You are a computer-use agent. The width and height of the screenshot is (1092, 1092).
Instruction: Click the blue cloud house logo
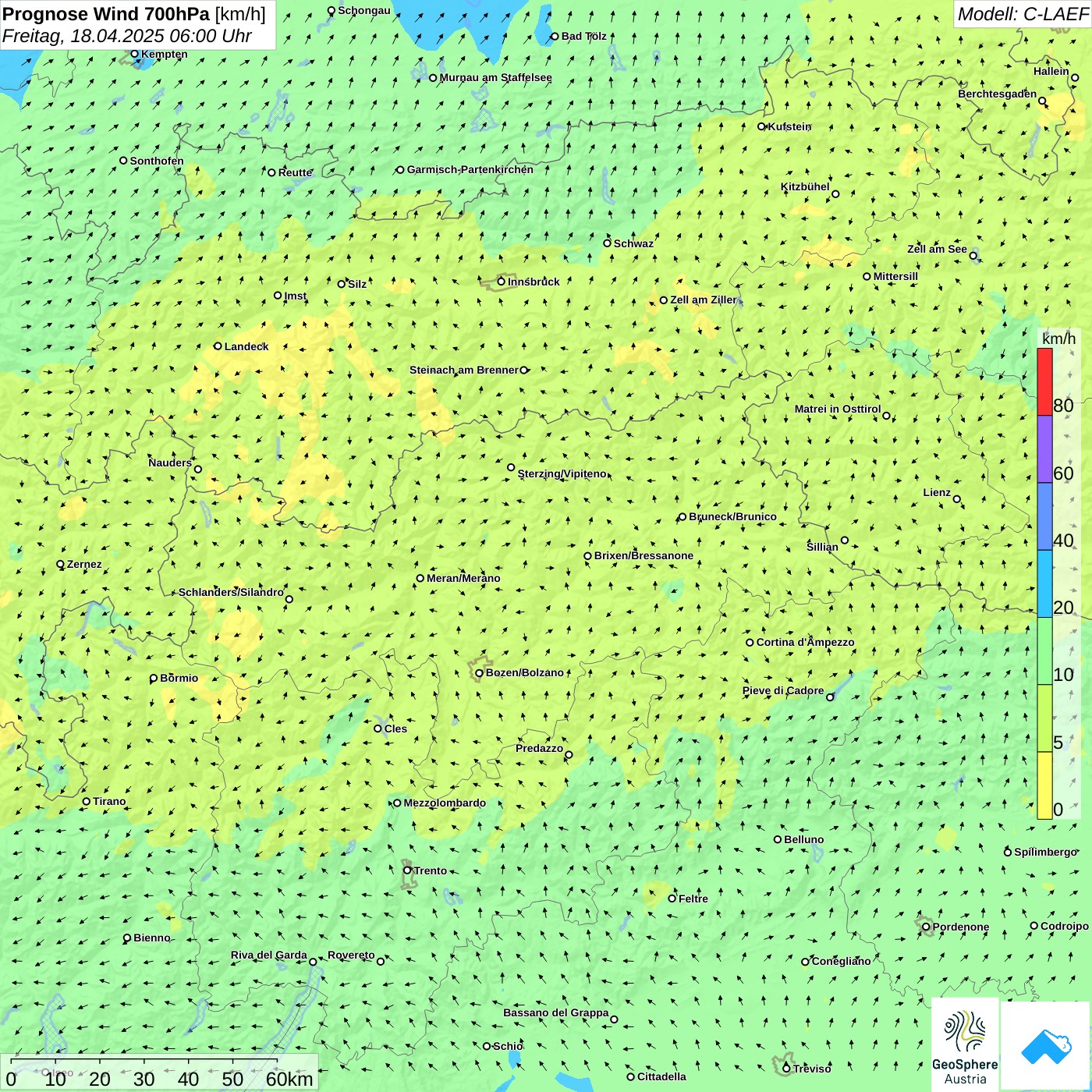1046,1046
